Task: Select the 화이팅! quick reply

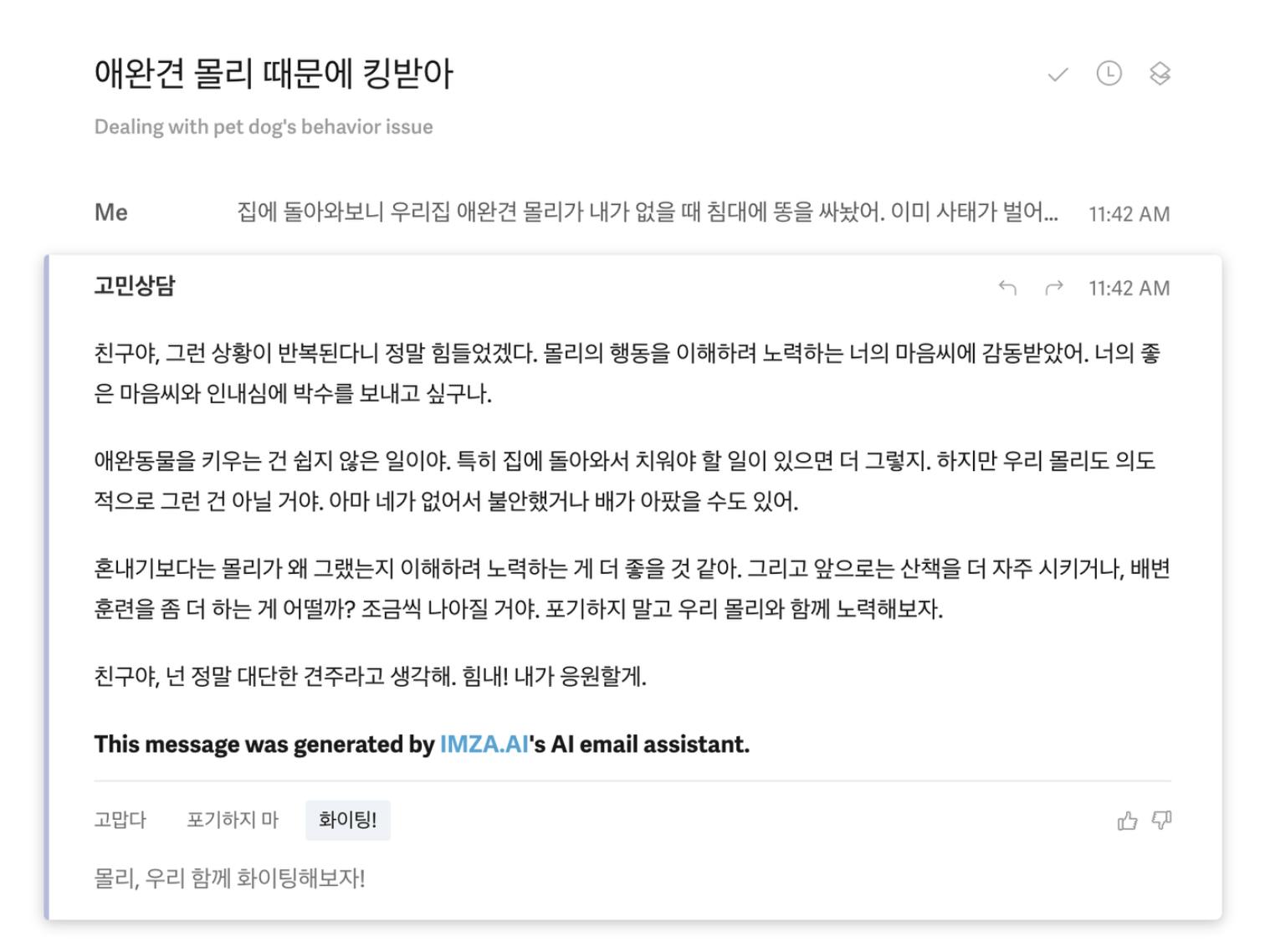Action: coord(347,820)
